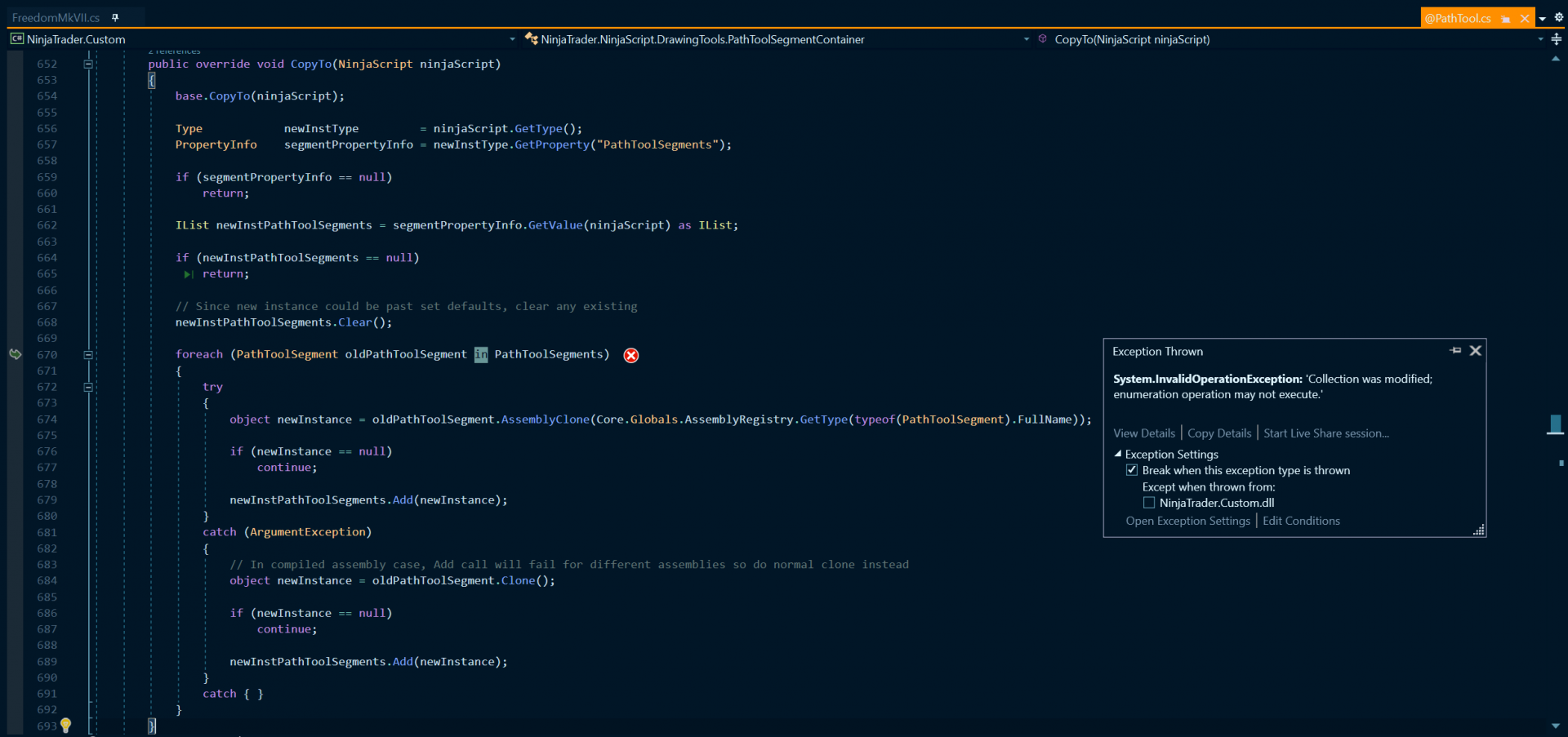Toggle pin on the @PathTool.cs tab
Viewport: 1568px width, 737px height.
1505,18
